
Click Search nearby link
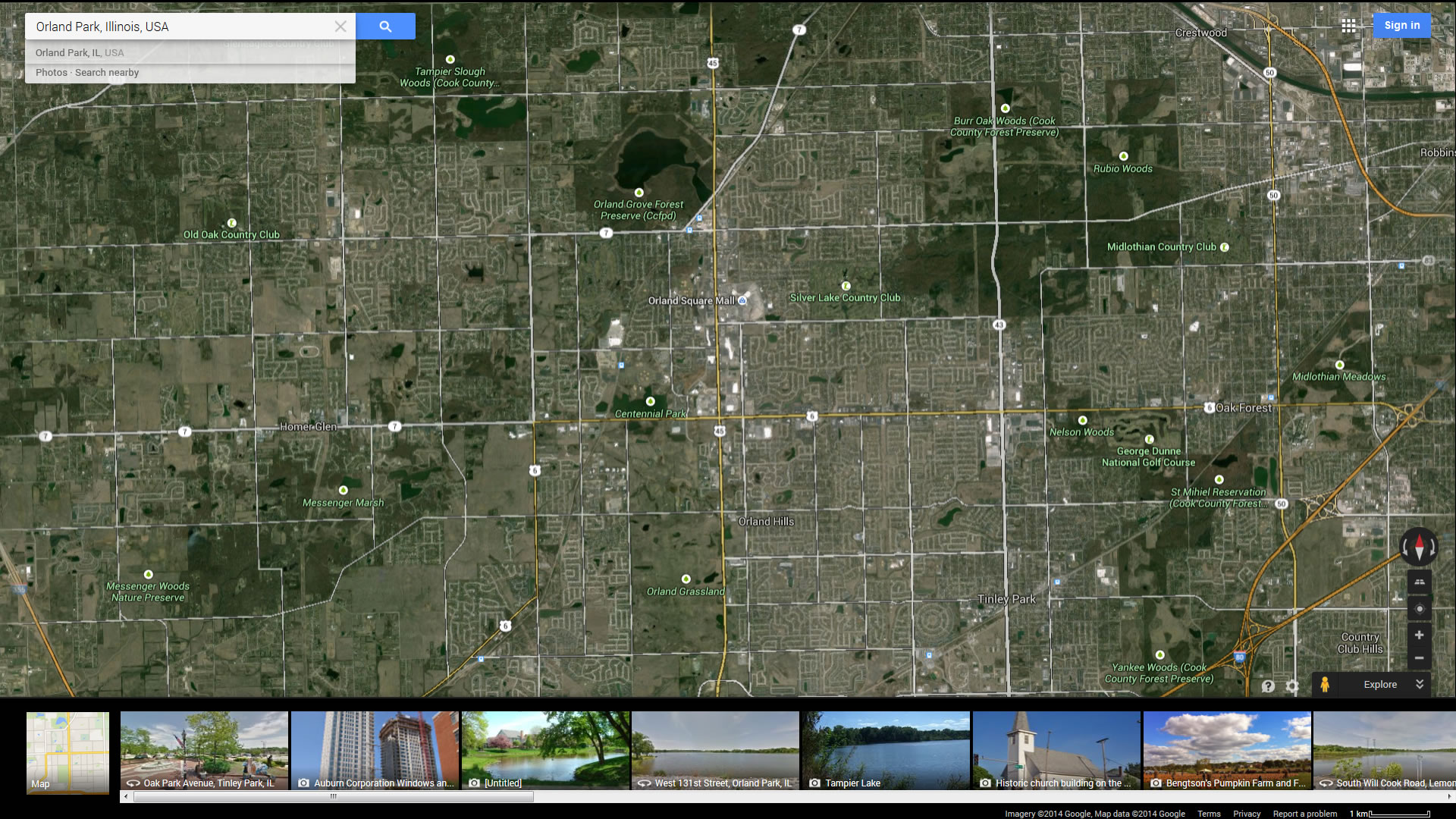click(107, 73)
